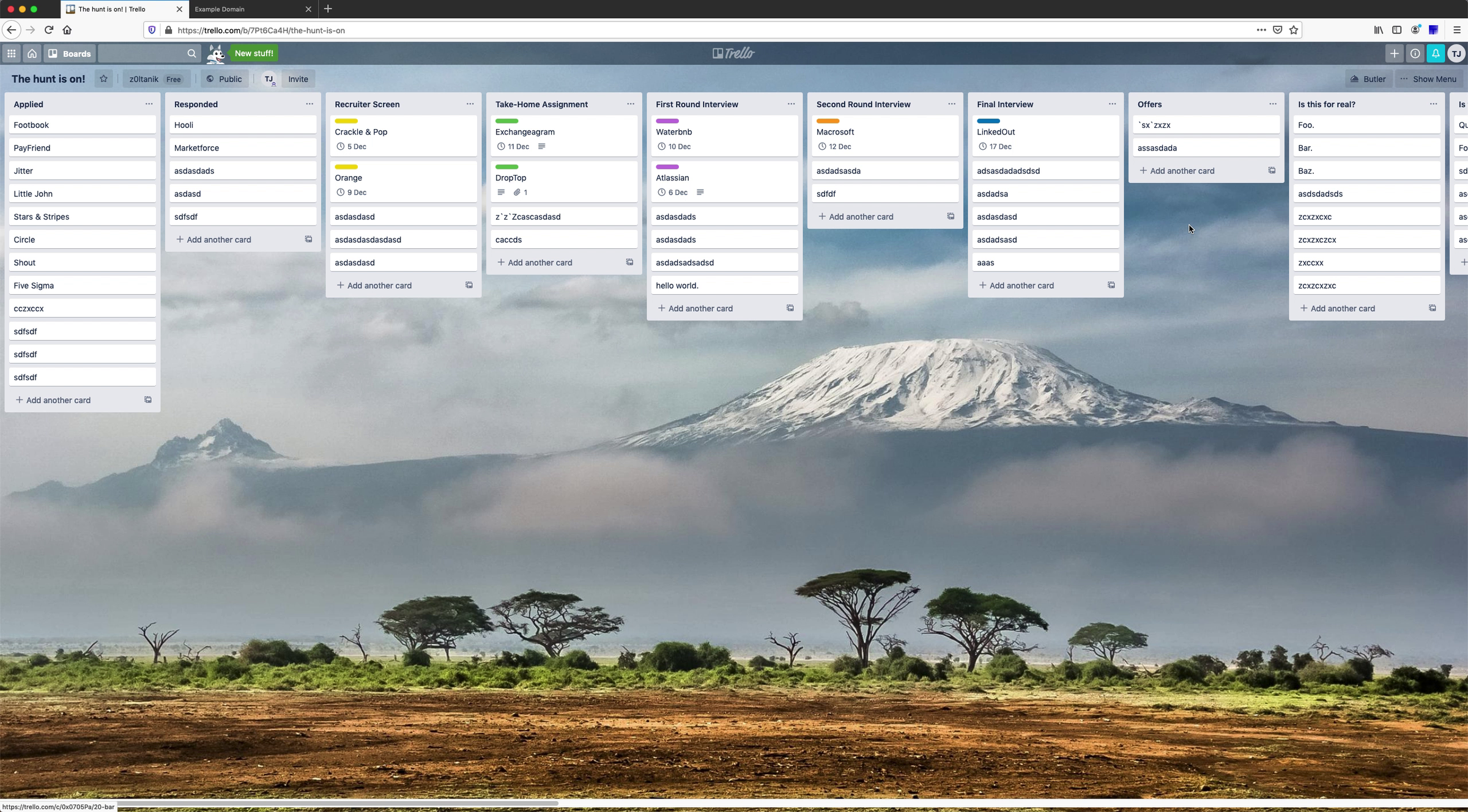1468x812 pixels.
Task: Open Take-Home Assignment list actions menu
Action: coord(631,104)
